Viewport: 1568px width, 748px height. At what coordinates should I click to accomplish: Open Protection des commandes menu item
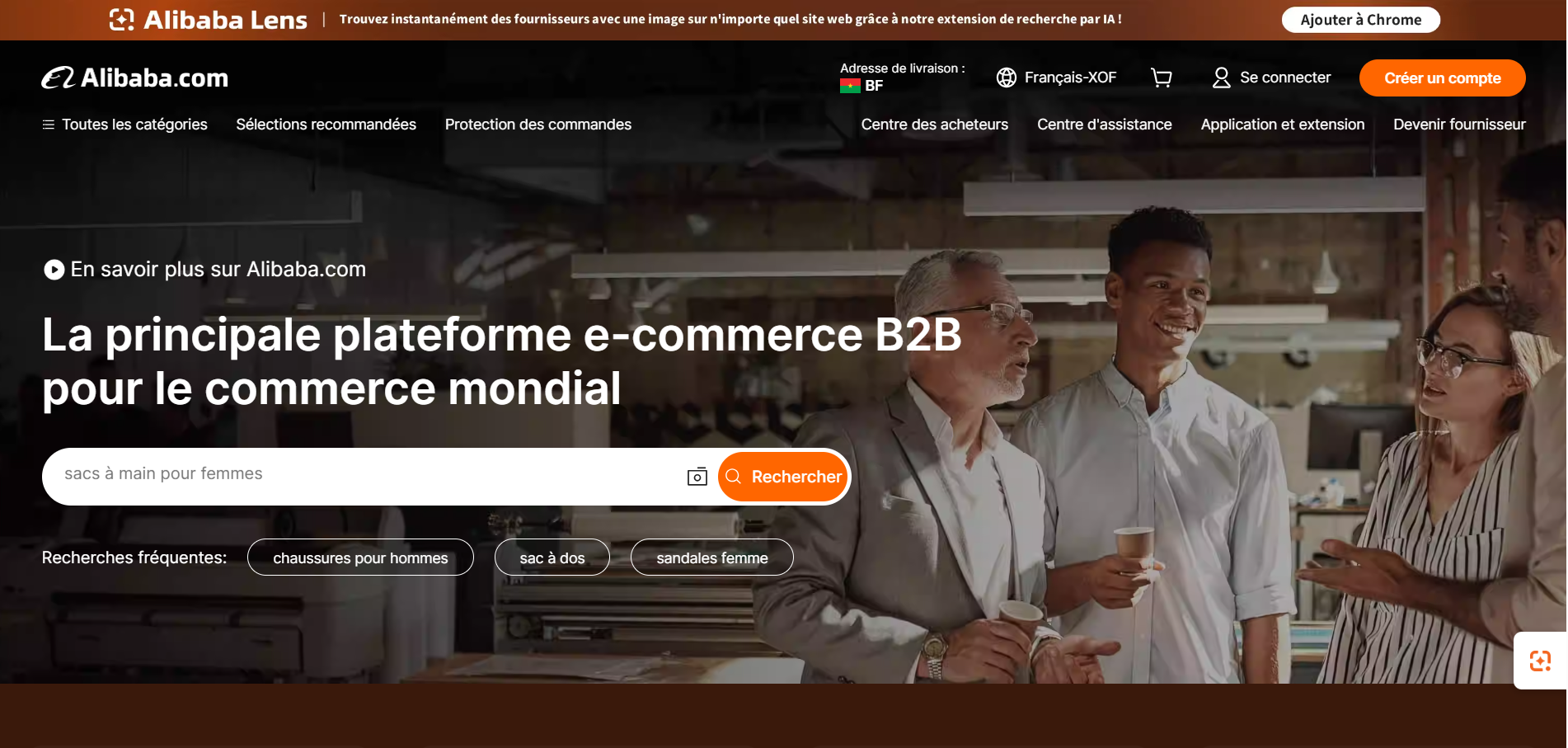pos(538,125)
